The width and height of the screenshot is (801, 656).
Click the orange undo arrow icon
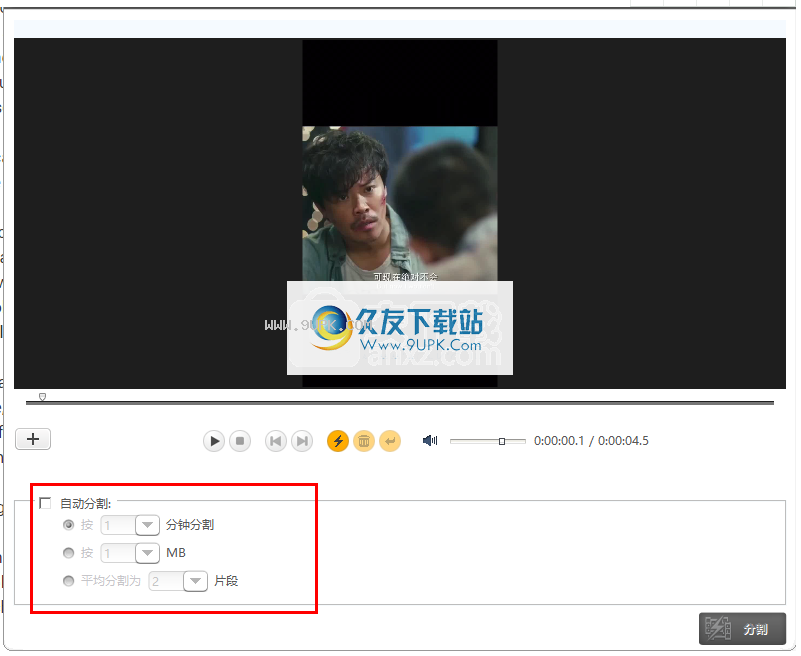[390, 441]
